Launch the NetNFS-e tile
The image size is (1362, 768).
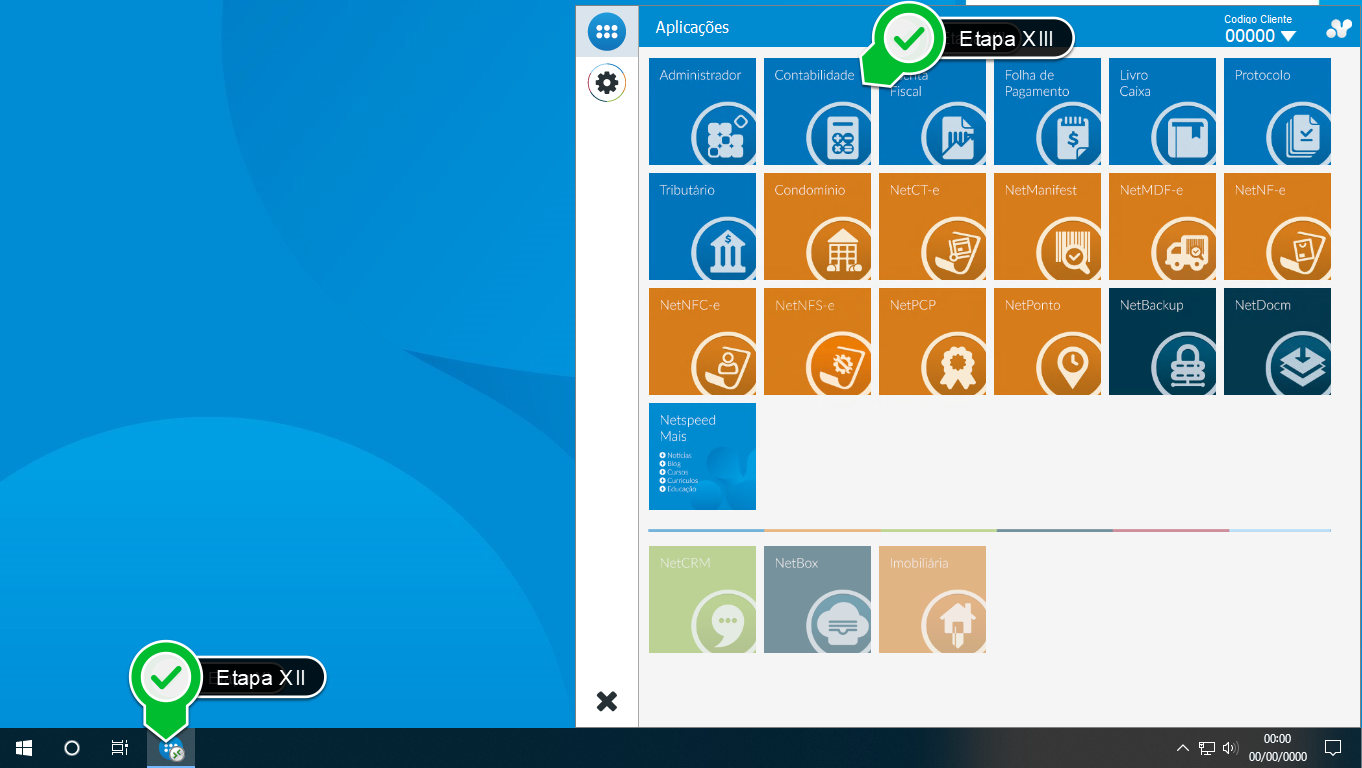(817, 341)
